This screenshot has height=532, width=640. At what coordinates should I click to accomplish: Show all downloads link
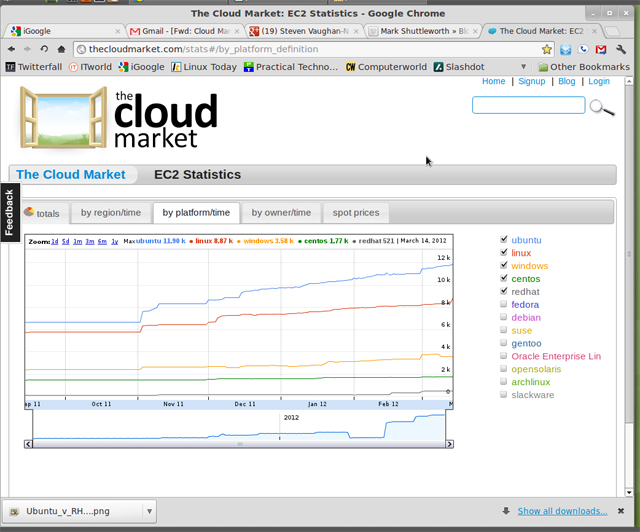[562, 511]
